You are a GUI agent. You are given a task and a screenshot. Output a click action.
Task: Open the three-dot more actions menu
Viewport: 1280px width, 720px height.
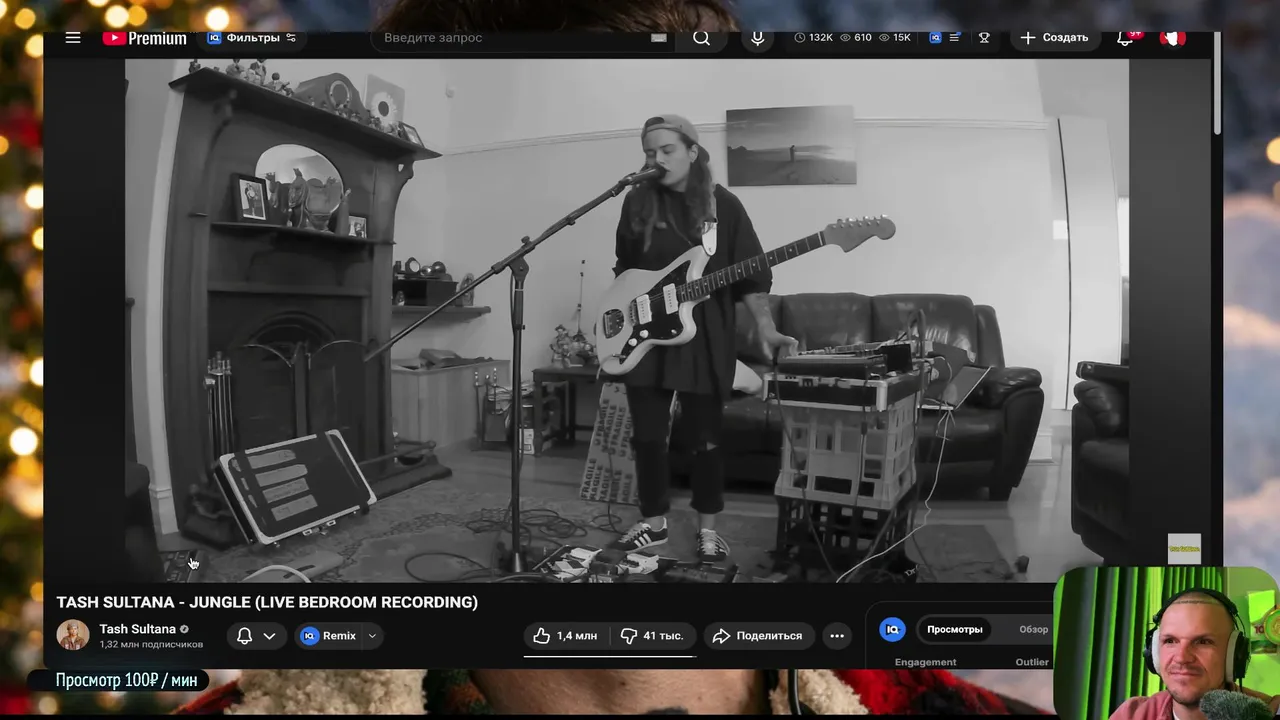point(837,636)
